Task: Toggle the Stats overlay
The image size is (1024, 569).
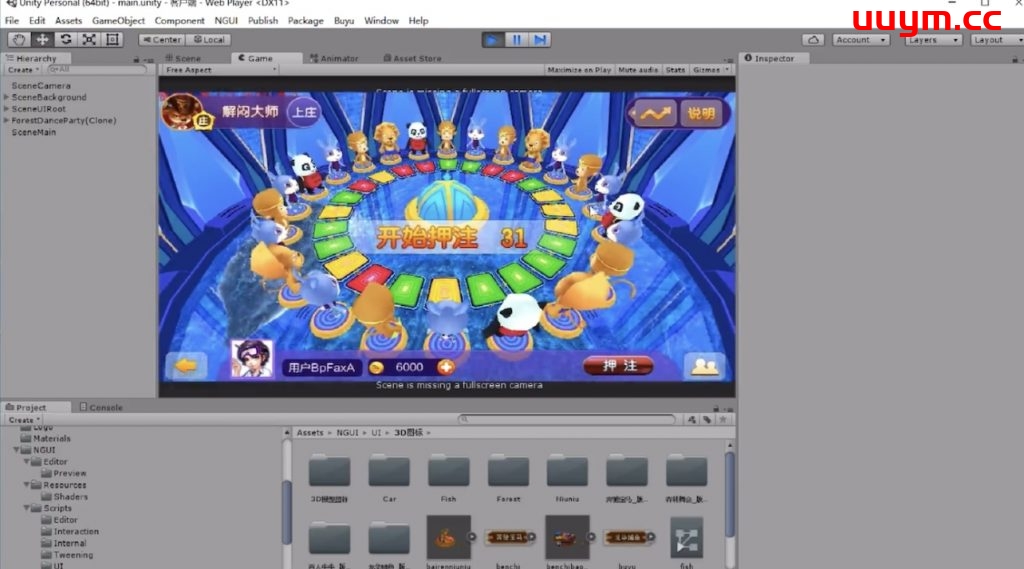Action: [x=675, y=70]
